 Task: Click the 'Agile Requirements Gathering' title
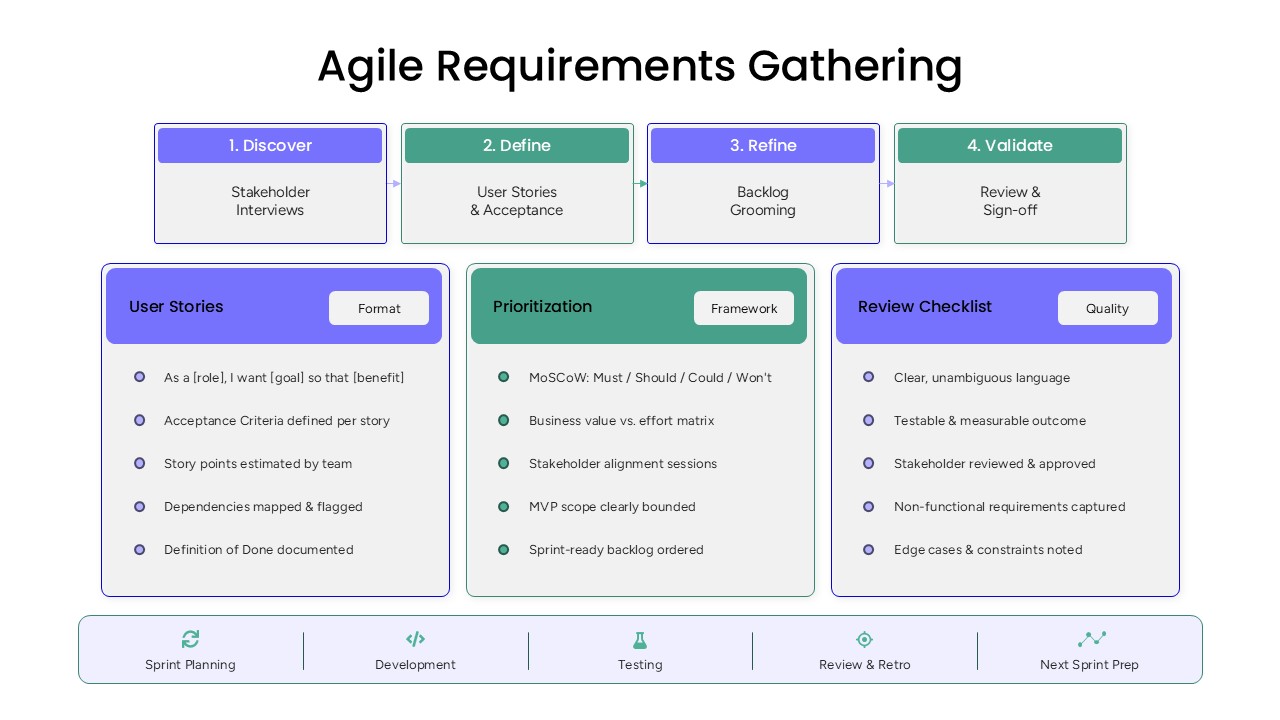pyautogui.click(x=640, y=67)
